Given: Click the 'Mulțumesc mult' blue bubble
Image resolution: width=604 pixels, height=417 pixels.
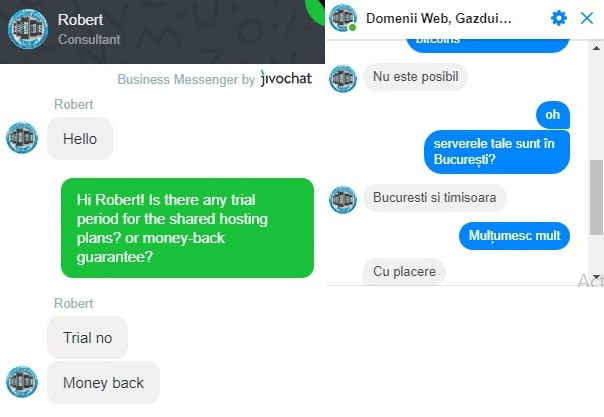Looking at the screenshot, I should 514,236.
